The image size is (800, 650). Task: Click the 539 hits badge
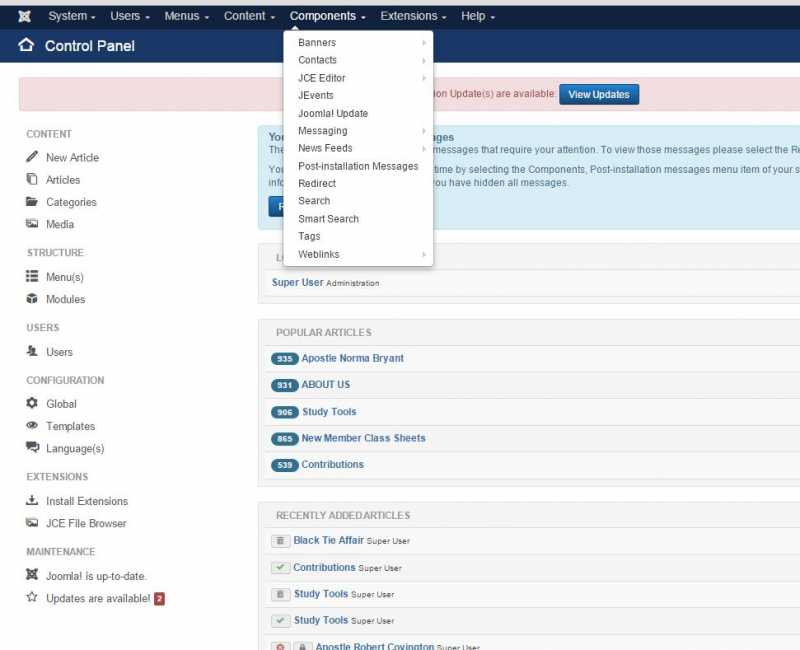pyautogui.click(x=285, y=465)
